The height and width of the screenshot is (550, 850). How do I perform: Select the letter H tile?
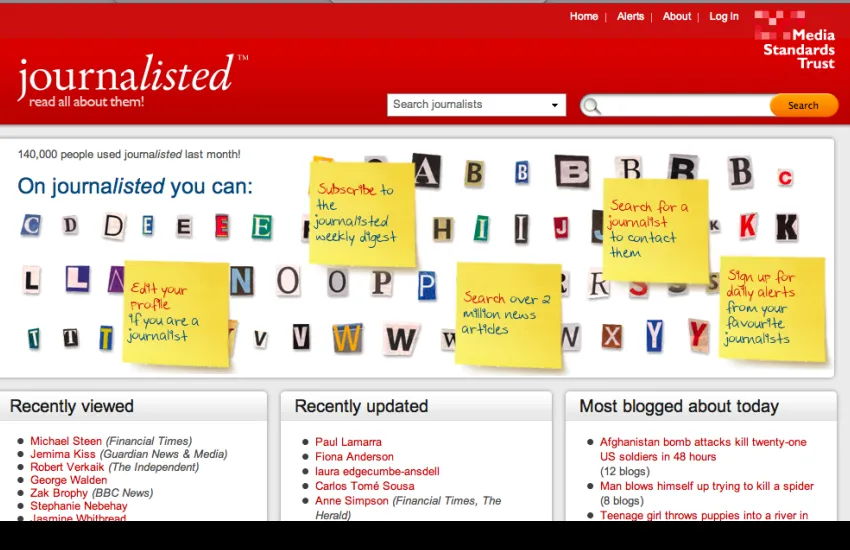point(442,229)
